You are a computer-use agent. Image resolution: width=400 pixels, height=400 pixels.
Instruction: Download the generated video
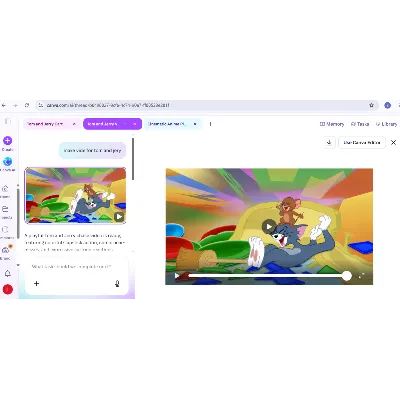[329, 142]
